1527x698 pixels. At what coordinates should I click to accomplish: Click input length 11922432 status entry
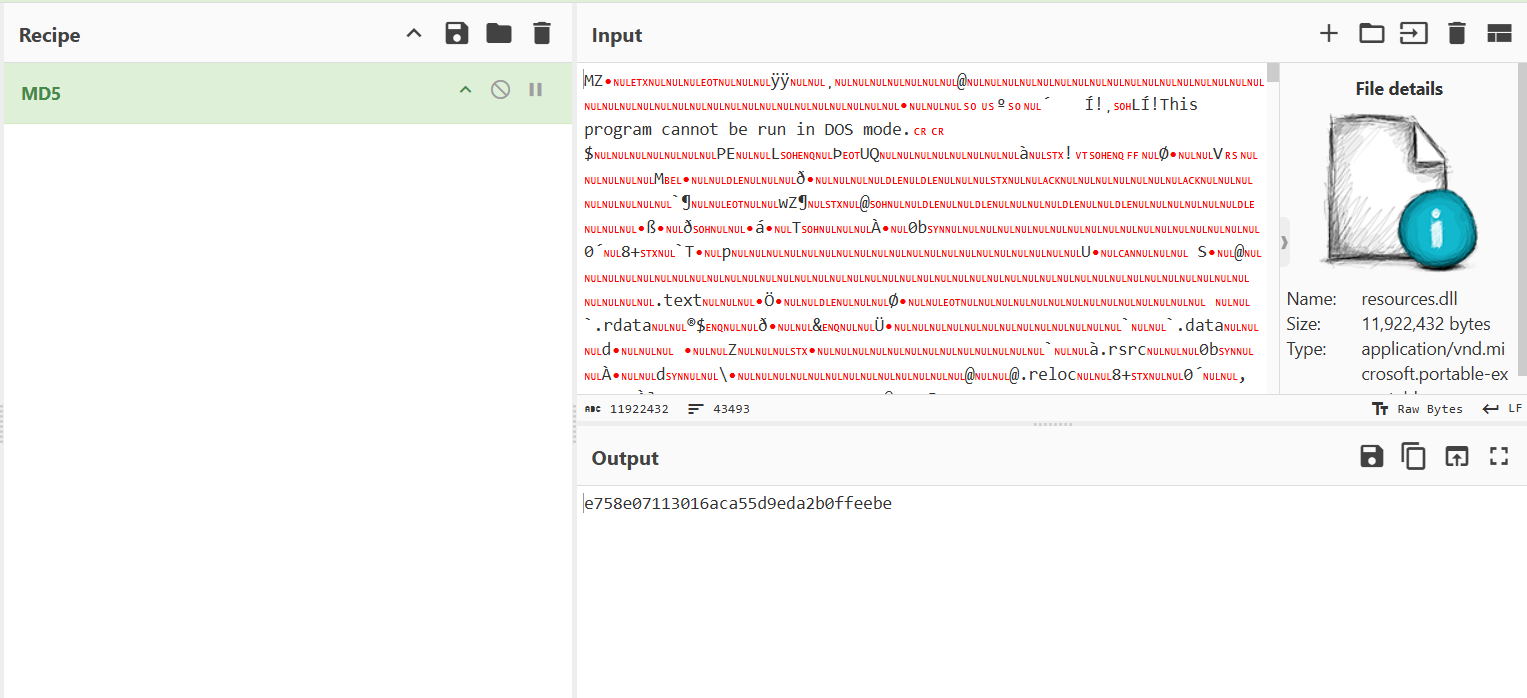627,409
